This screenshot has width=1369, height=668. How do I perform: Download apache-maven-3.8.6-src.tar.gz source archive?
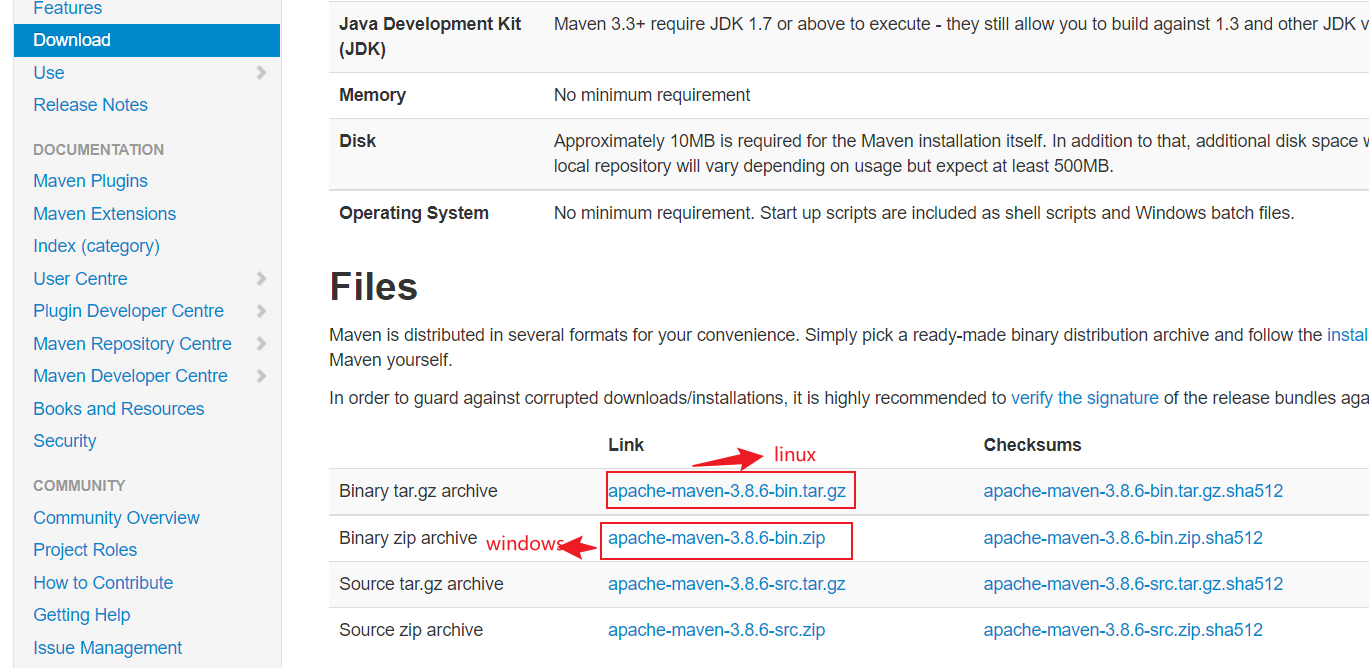pos(726,584)
